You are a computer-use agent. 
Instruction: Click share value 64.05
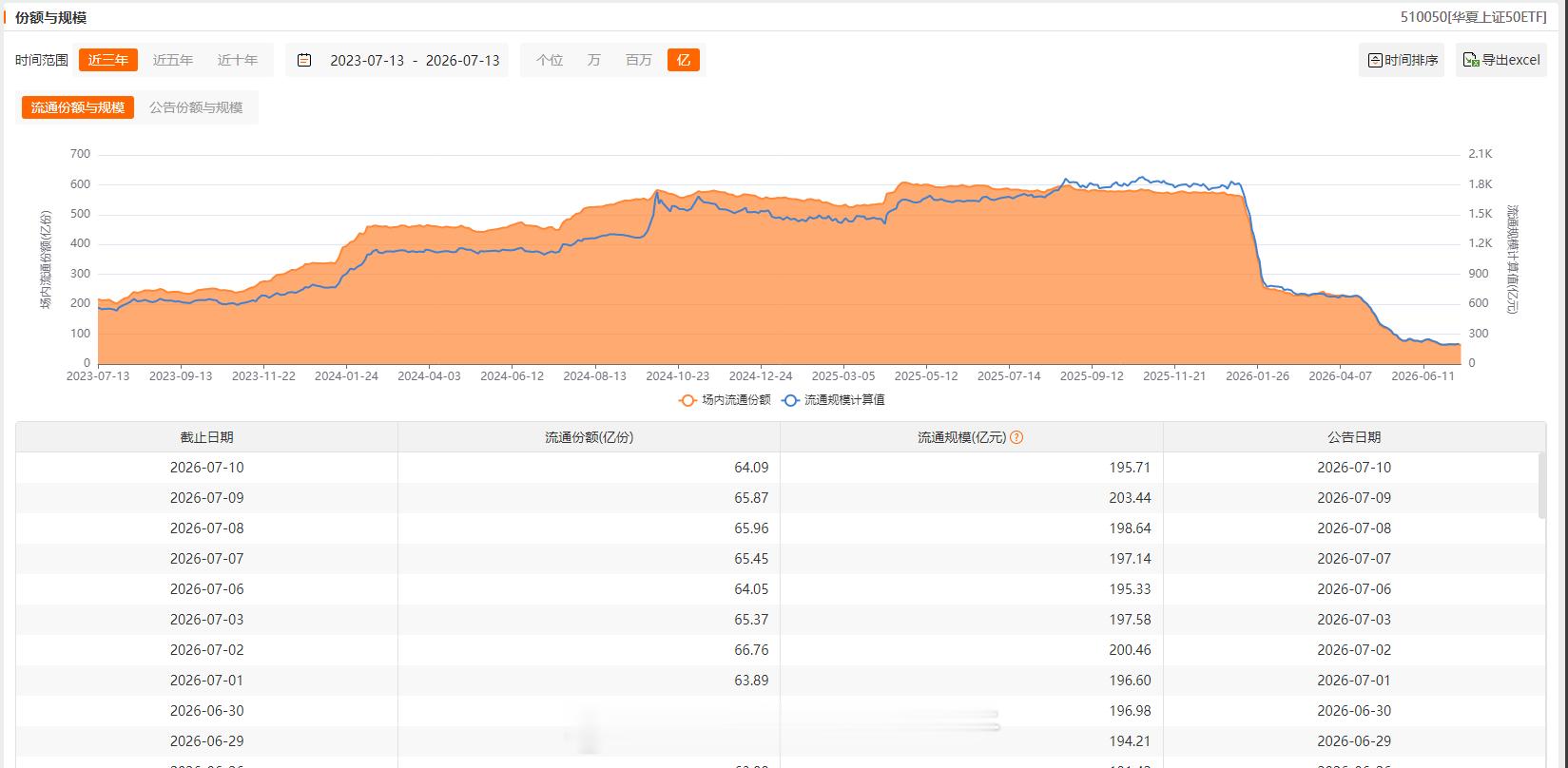751,589
